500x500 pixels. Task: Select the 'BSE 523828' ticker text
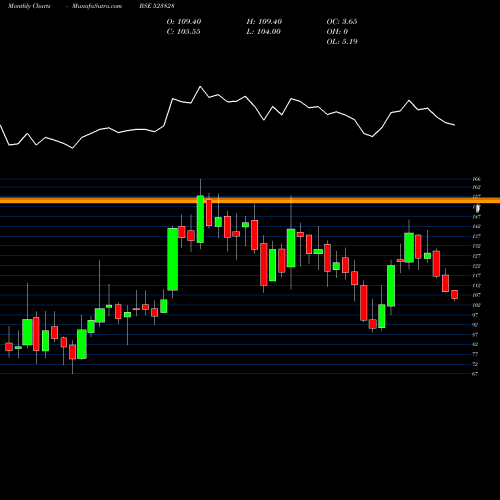click(157, 6)
